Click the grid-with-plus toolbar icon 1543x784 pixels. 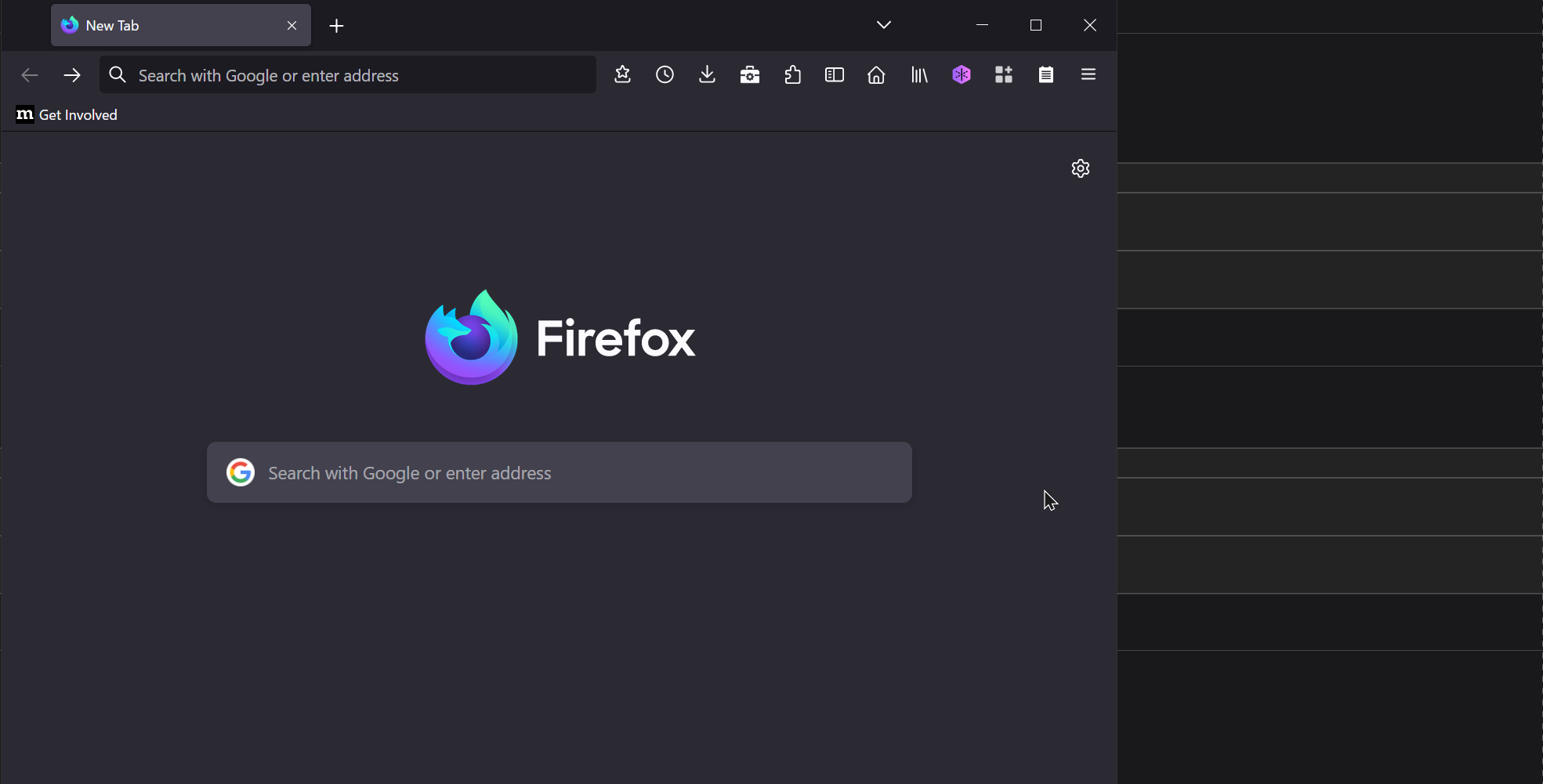coord(1004,74)
